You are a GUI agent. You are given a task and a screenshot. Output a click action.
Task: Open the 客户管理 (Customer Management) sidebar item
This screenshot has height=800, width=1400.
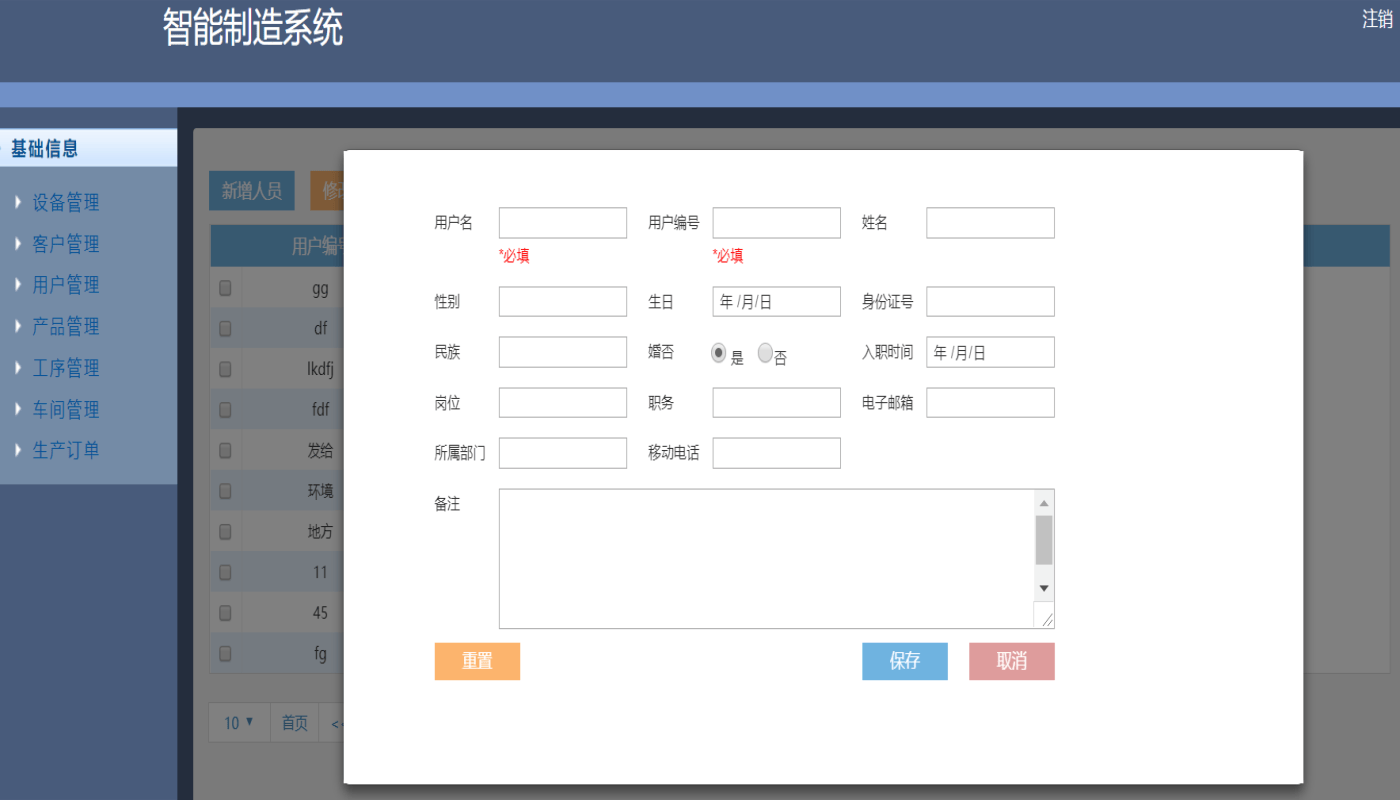pos(68,243)
